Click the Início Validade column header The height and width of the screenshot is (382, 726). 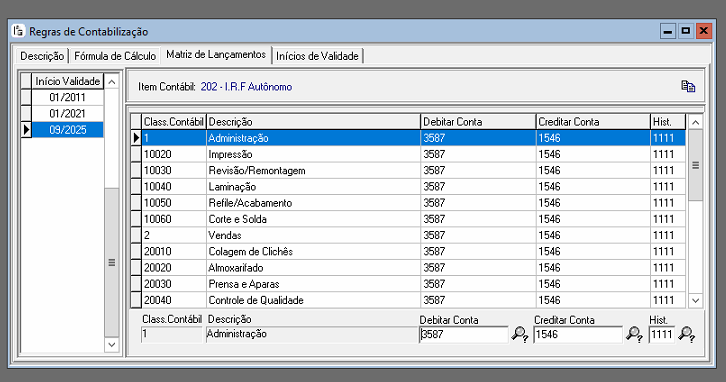[68, 81]
